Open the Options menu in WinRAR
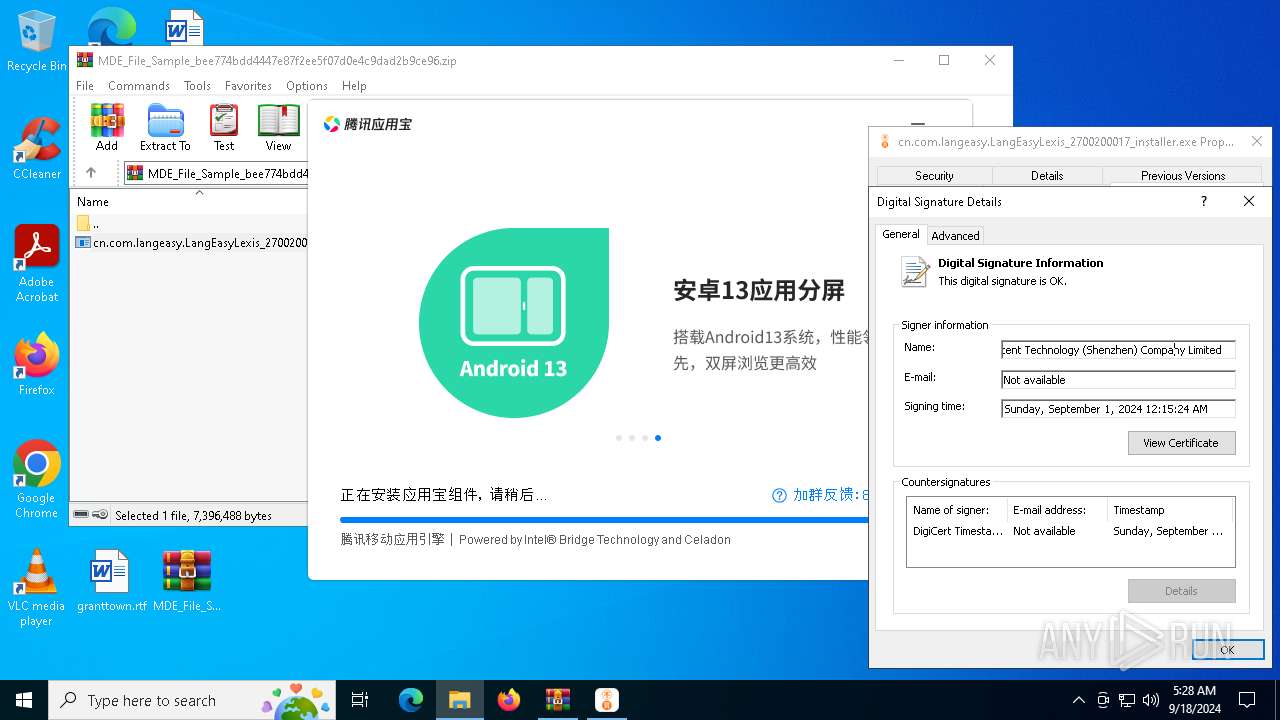 pyautogui.click(x=307, y=86)
